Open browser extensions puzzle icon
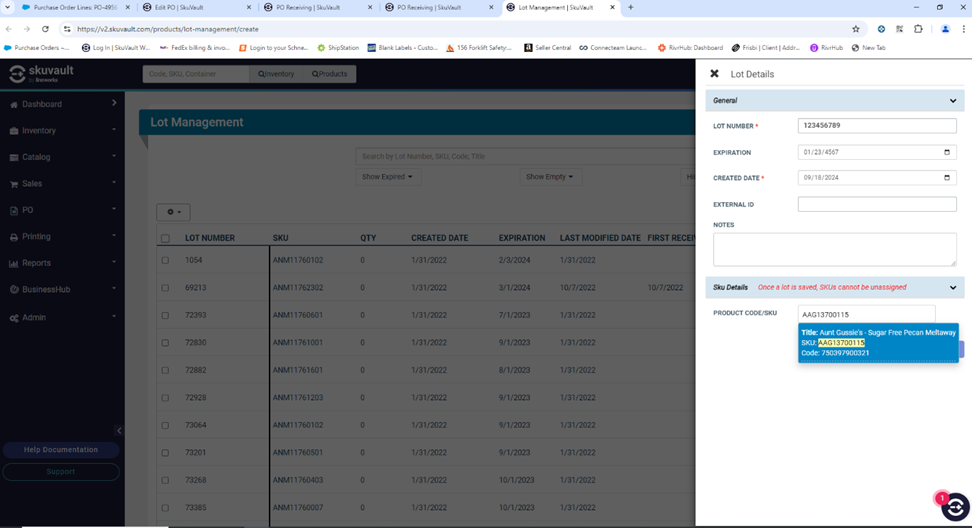The image size is (972, 528). [918, 29]
